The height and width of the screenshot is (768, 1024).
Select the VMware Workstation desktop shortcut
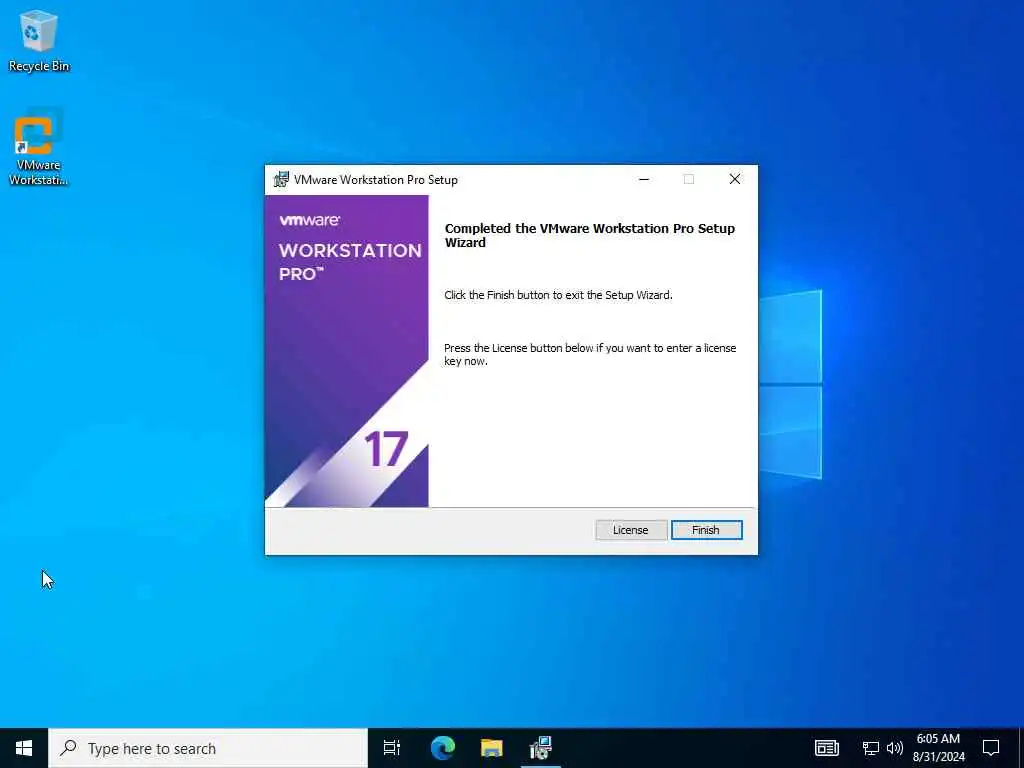[x=38, y=148]
